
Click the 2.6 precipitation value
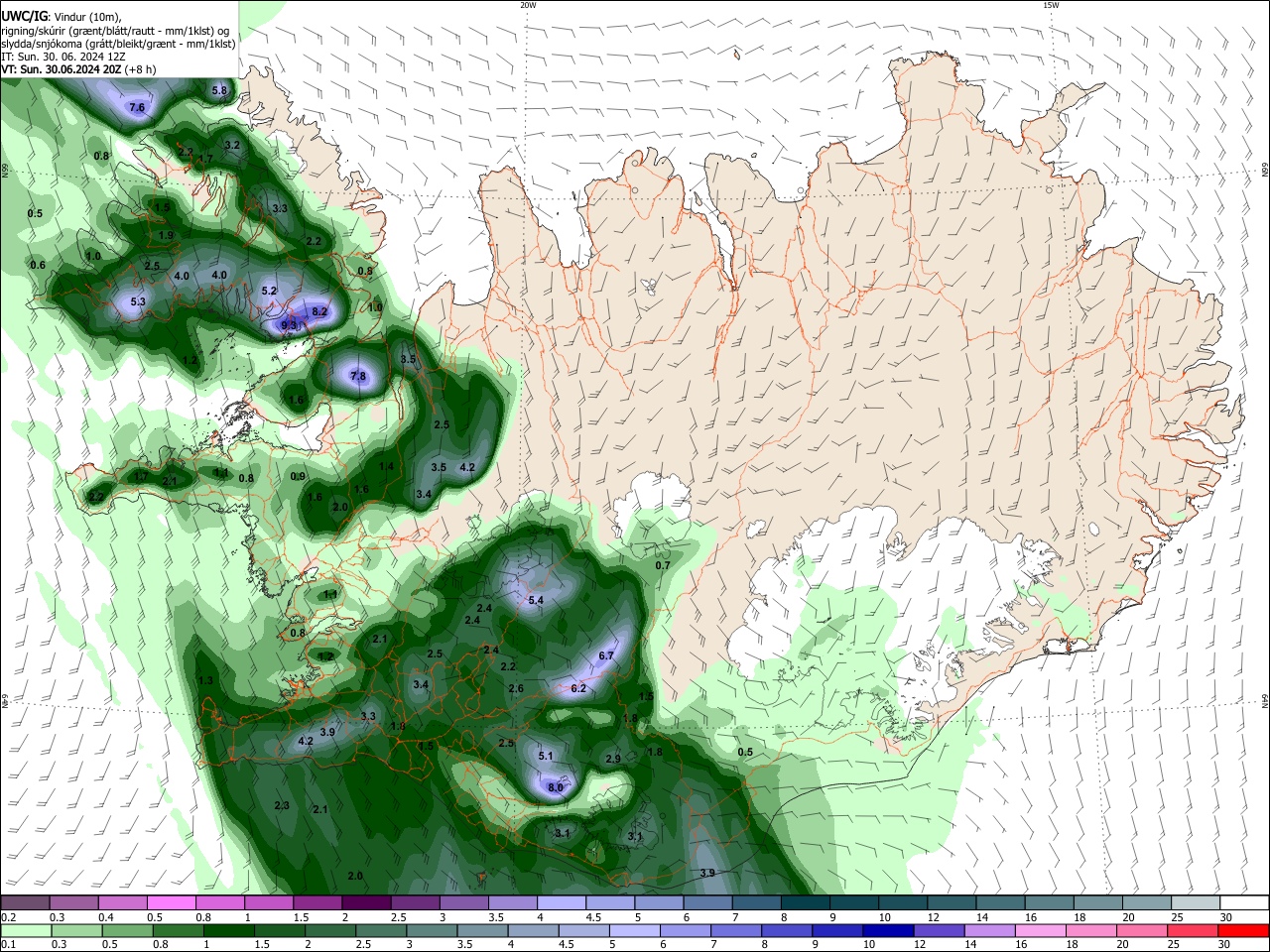pos(516,689)
